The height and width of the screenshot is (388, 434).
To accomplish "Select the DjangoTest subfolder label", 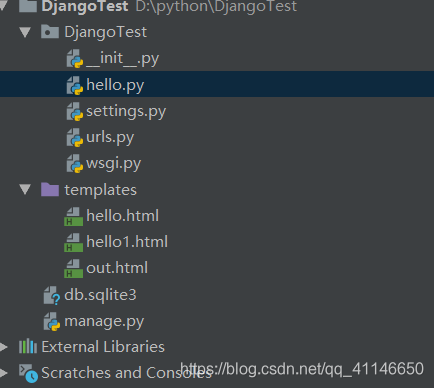I will click(x=106, y=33).
